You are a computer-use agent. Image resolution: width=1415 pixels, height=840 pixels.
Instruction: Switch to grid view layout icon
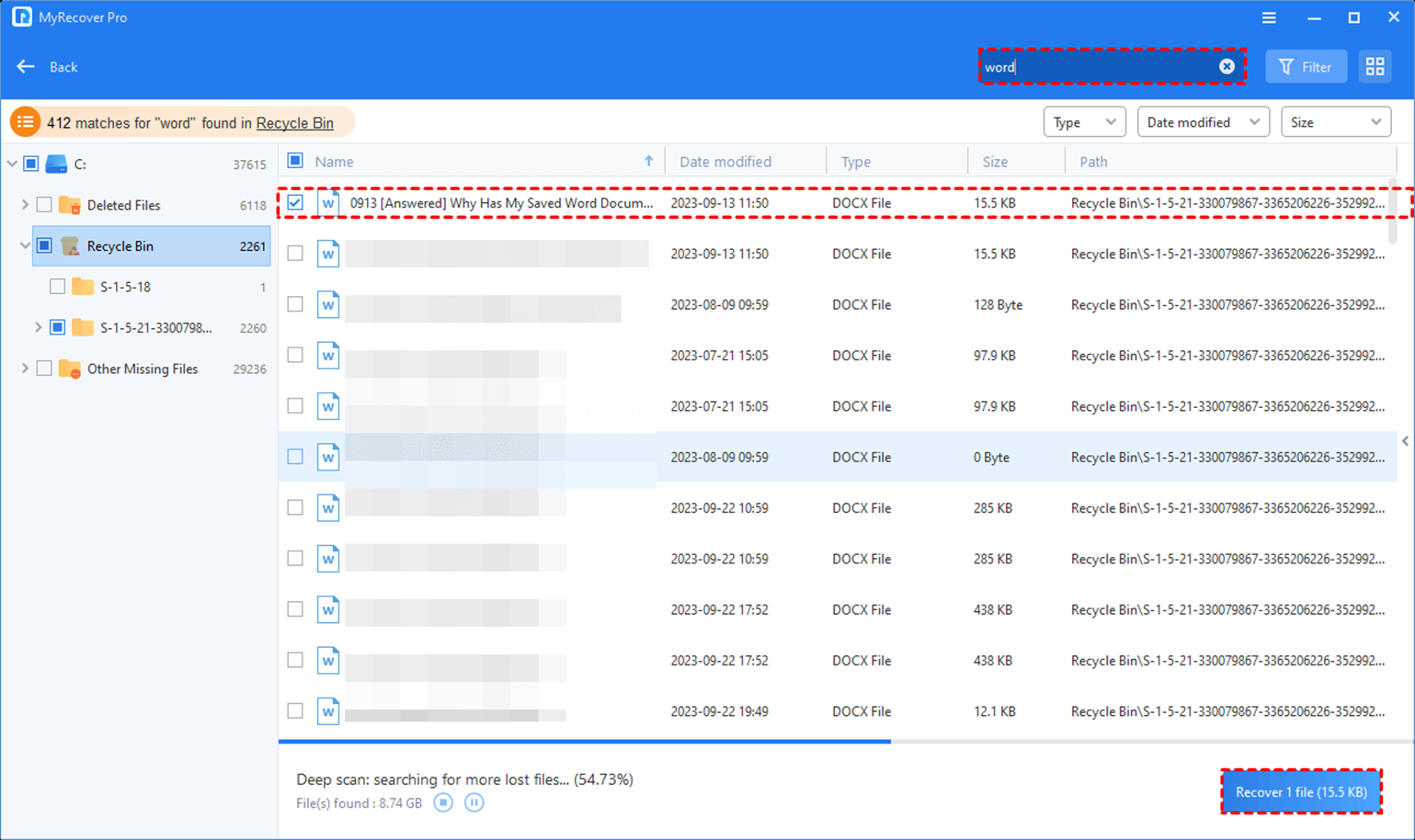1375,66
